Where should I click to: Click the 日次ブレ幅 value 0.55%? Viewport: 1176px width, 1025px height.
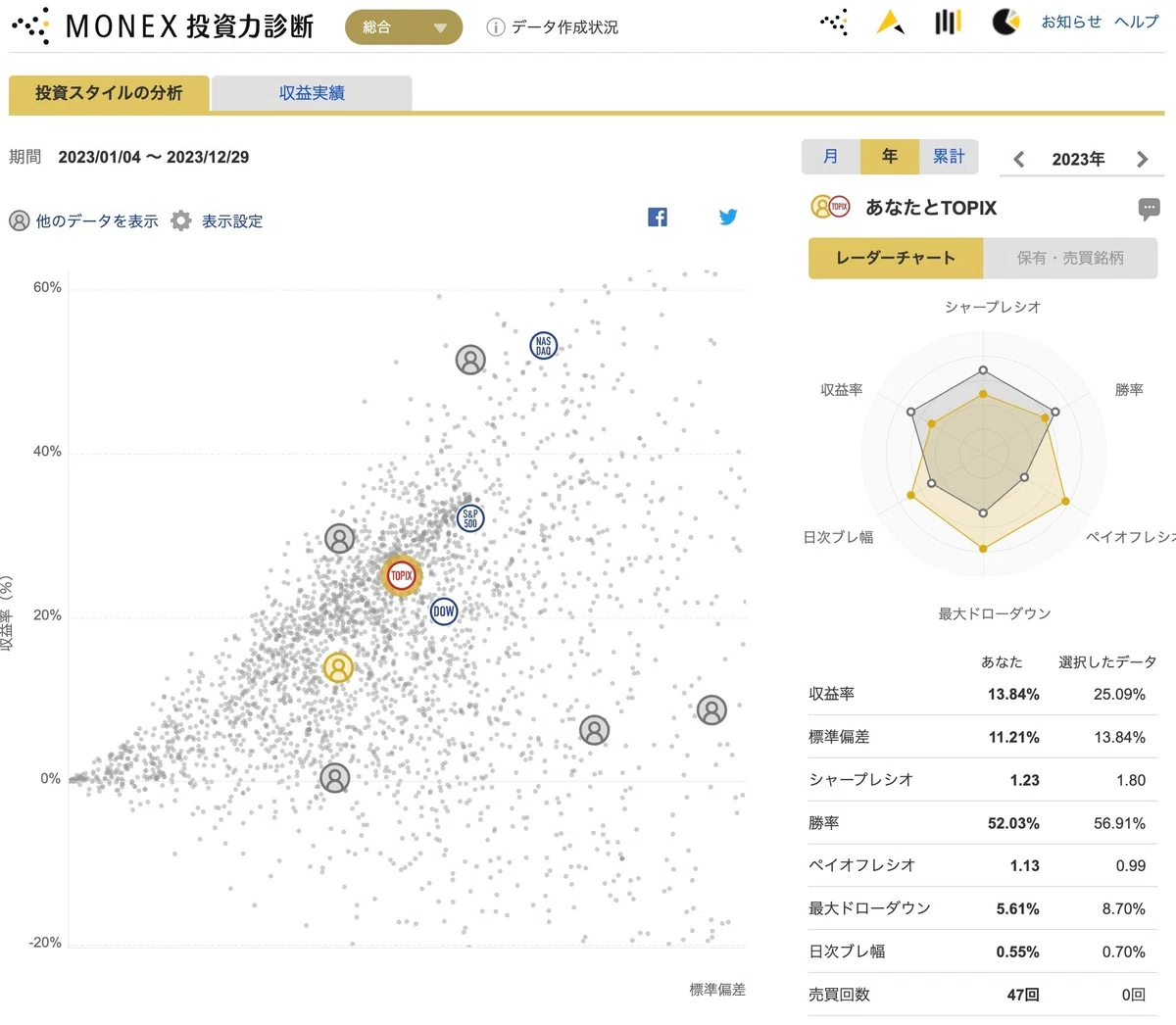coord(1018,952)
